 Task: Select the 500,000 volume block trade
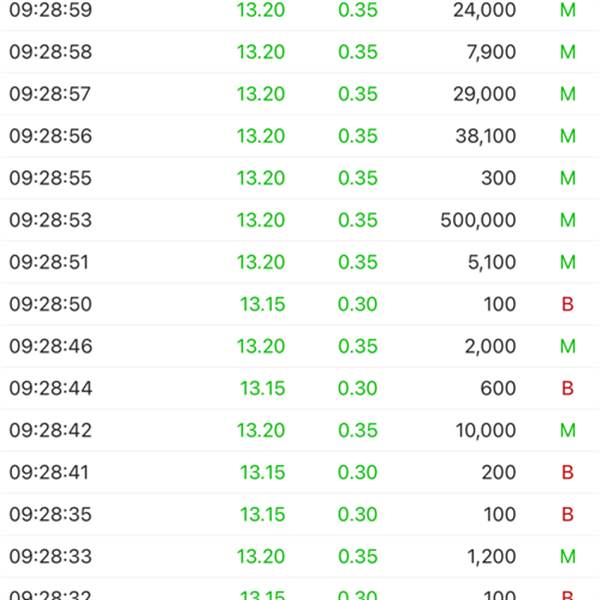point(300,220)
